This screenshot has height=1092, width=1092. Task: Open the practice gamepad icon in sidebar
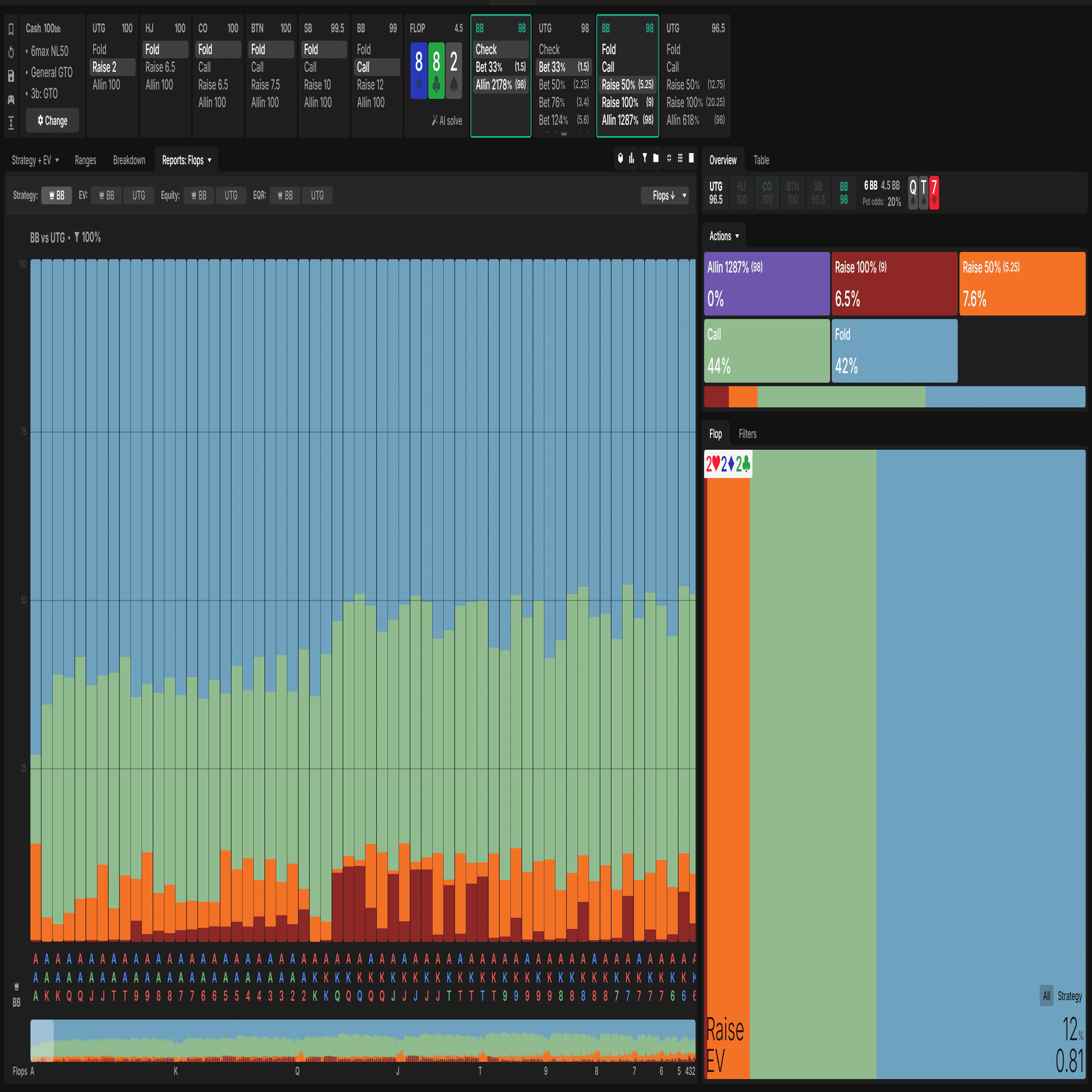point(11,99)
